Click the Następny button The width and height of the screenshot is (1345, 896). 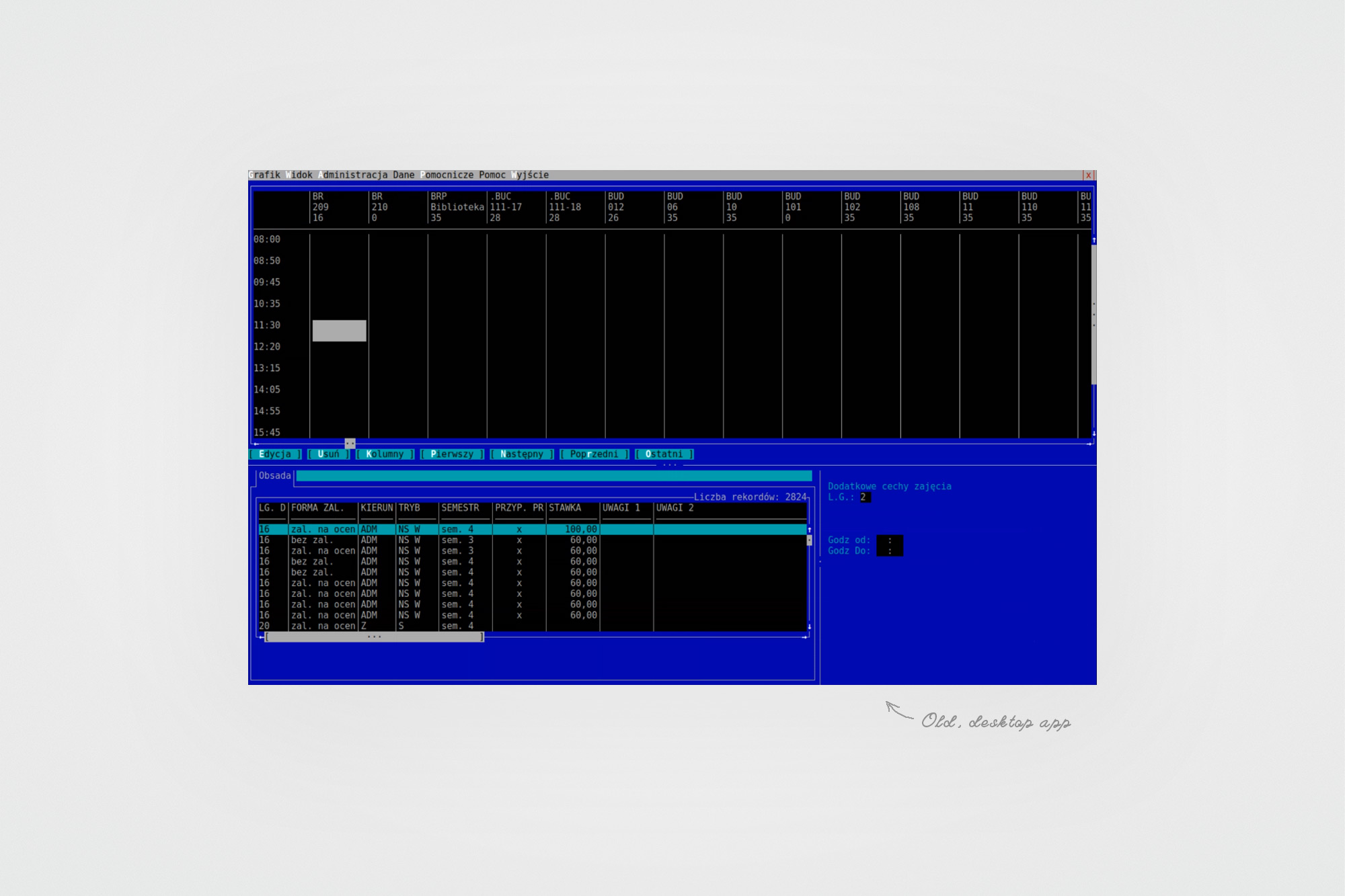522,454
